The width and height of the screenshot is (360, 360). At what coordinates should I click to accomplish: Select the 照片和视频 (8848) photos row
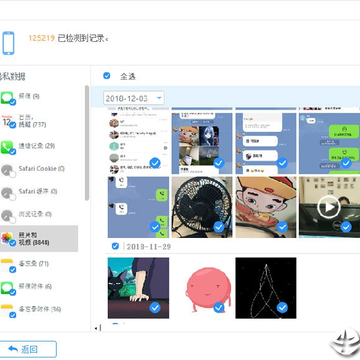click(39, 238)
